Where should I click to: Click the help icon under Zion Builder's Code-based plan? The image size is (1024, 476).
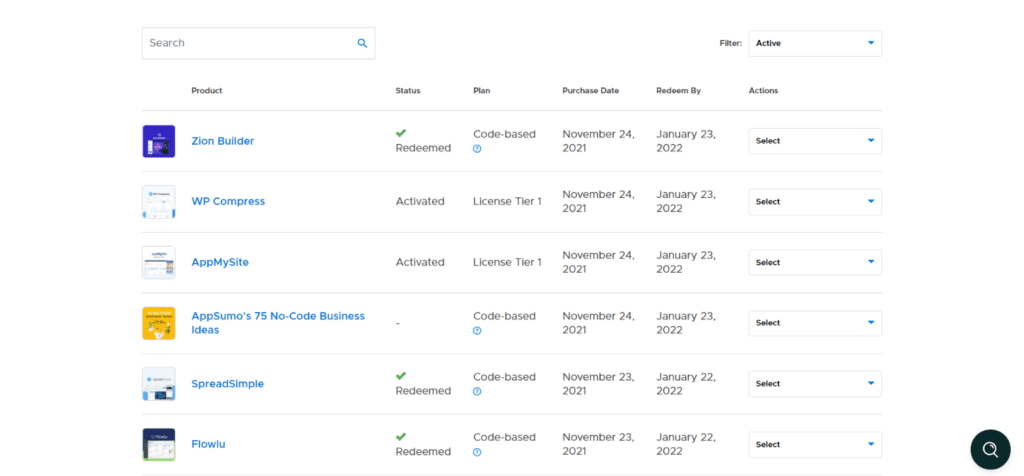tap(477, 149)
